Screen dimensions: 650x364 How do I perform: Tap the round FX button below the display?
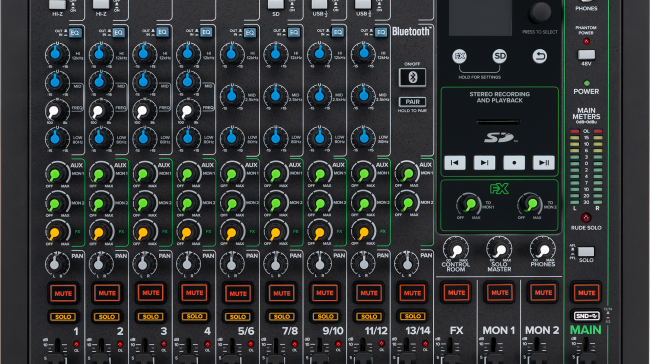pyautogui.click(x=459, y=56)
